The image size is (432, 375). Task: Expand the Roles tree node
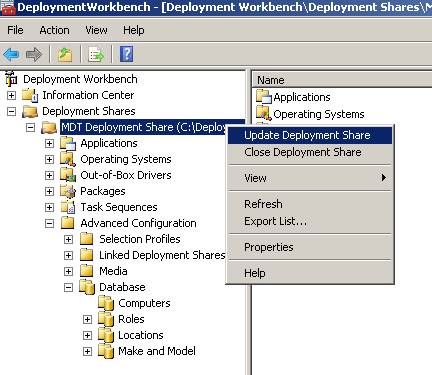87,319
